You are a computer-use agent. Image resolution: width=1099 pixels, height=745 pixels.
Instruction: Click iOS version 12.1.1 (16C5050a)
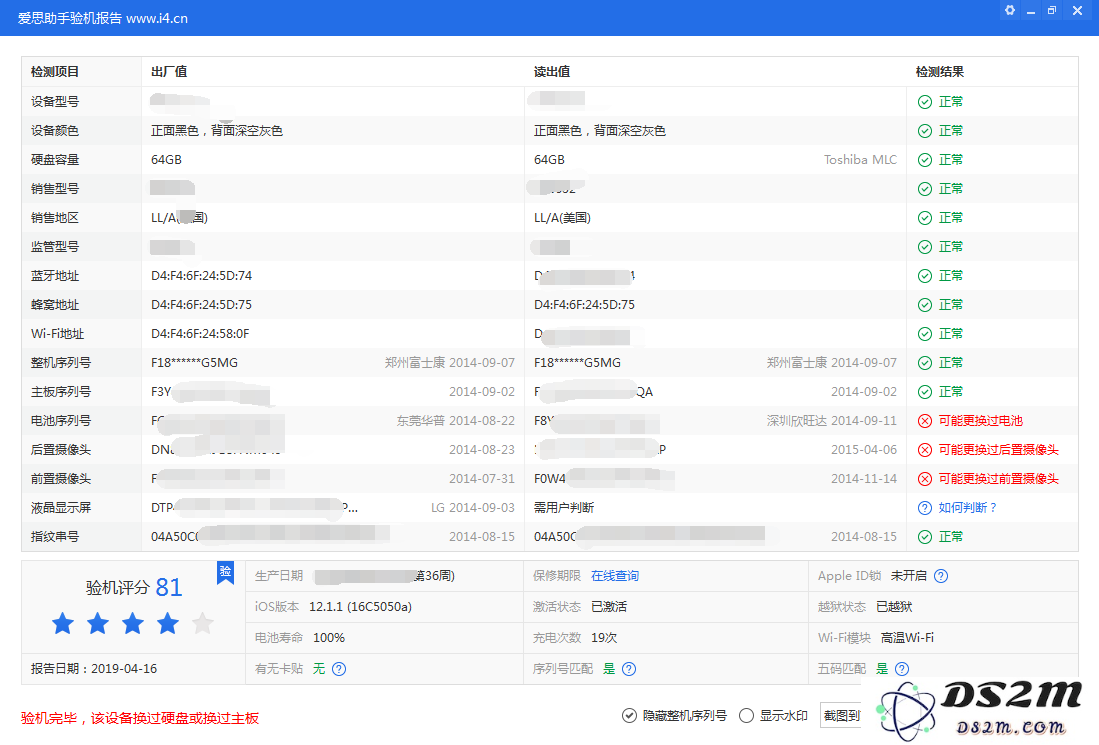360,607
